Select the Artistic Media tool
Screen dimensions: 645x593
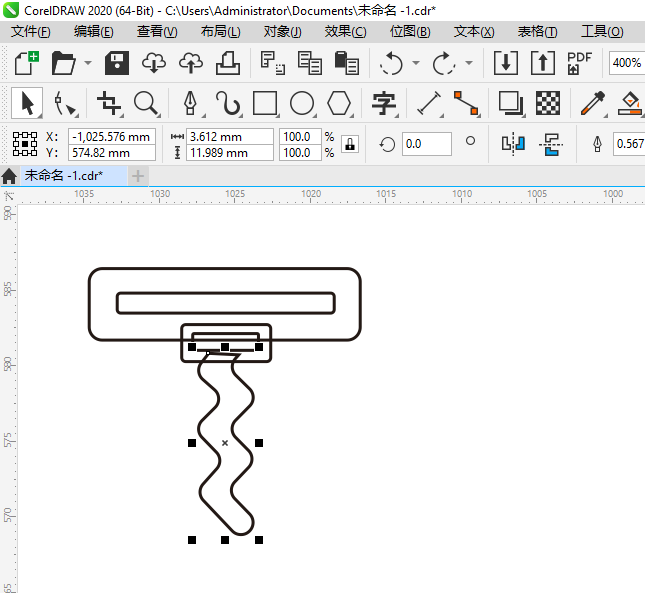[228, 103]
